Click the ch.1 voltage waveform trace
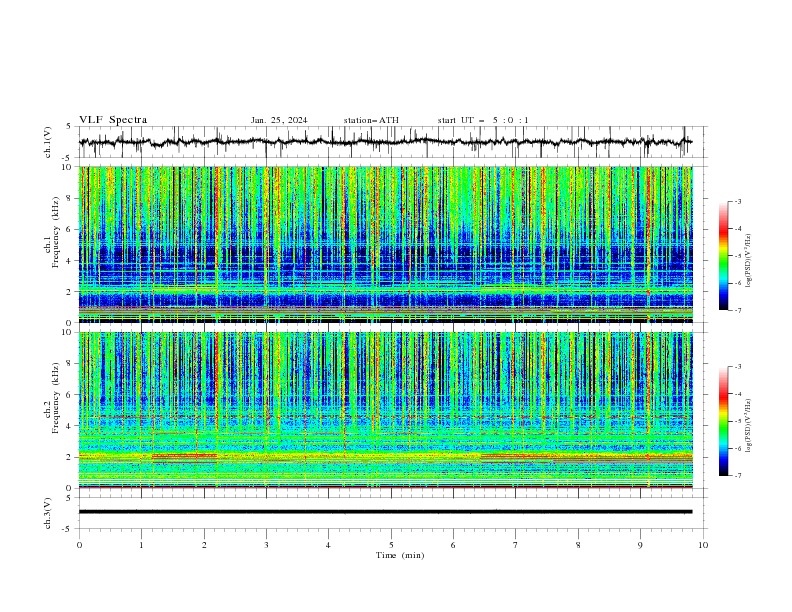Screen dimensions: 792x612 click(x=385, y=142)
